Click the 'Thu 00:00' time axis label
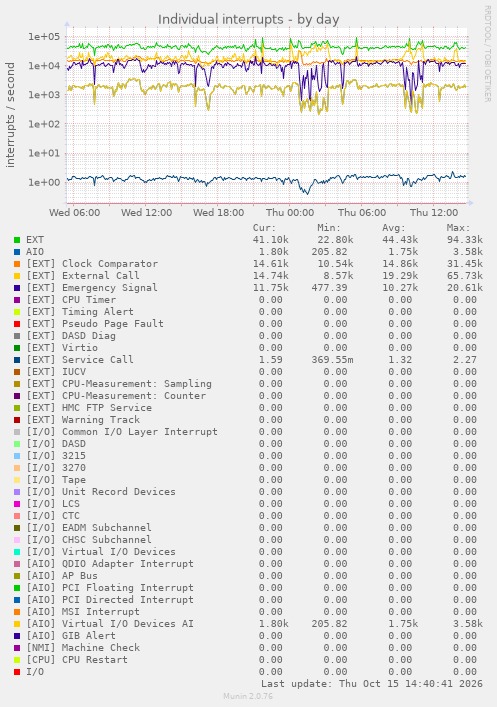Image resolution: width=497 pixels, height=707 pixels. click(x=290, y=212)
